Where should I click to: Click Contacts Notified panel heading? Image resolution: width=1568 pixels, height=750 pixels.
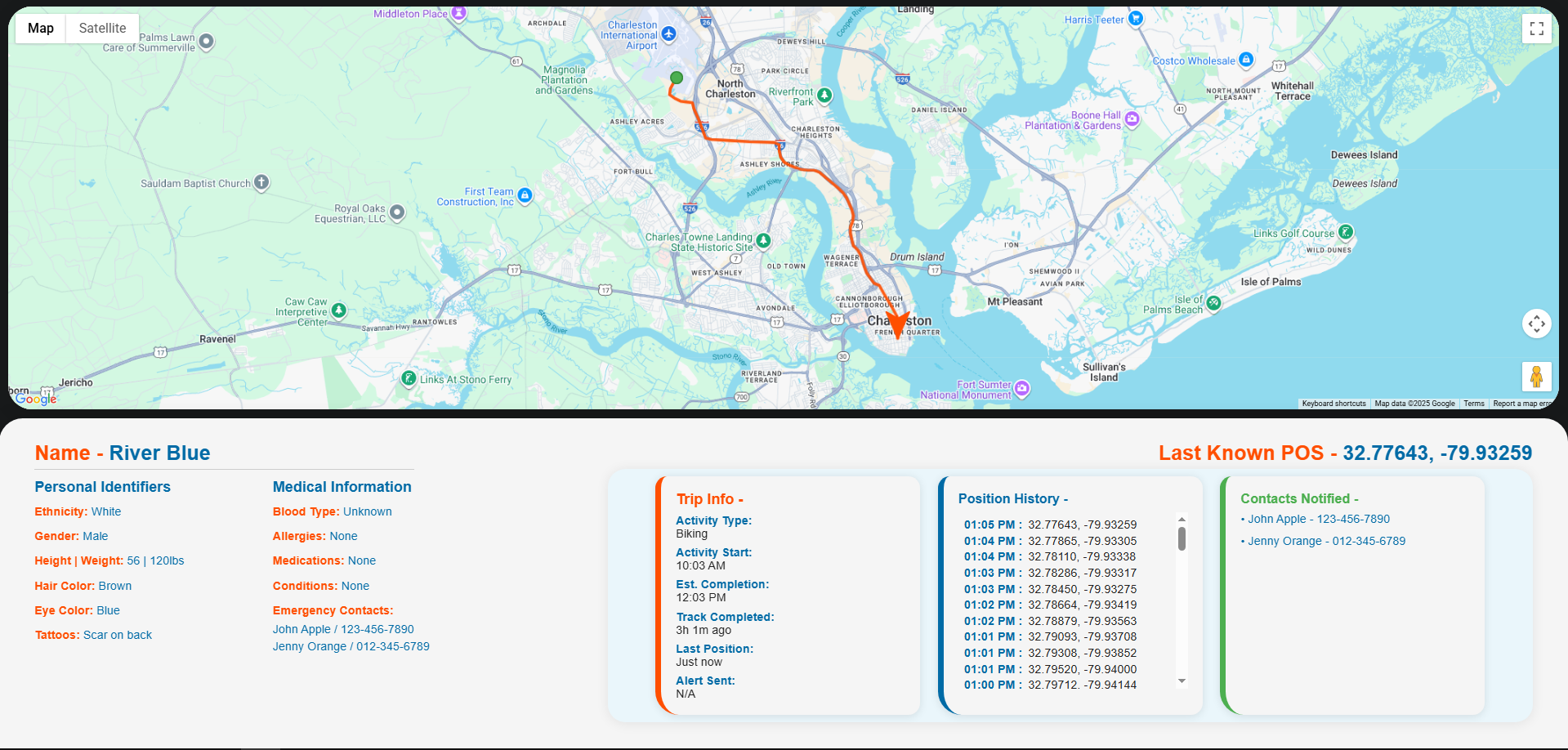(x=1299, y=498)
